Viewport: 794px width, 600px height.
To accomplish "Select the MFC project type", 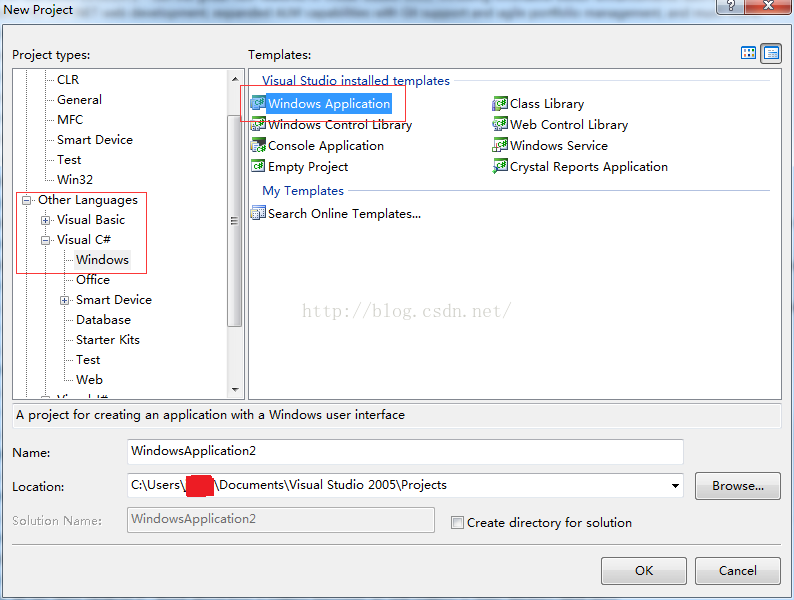I will click(x=70, y=120).
